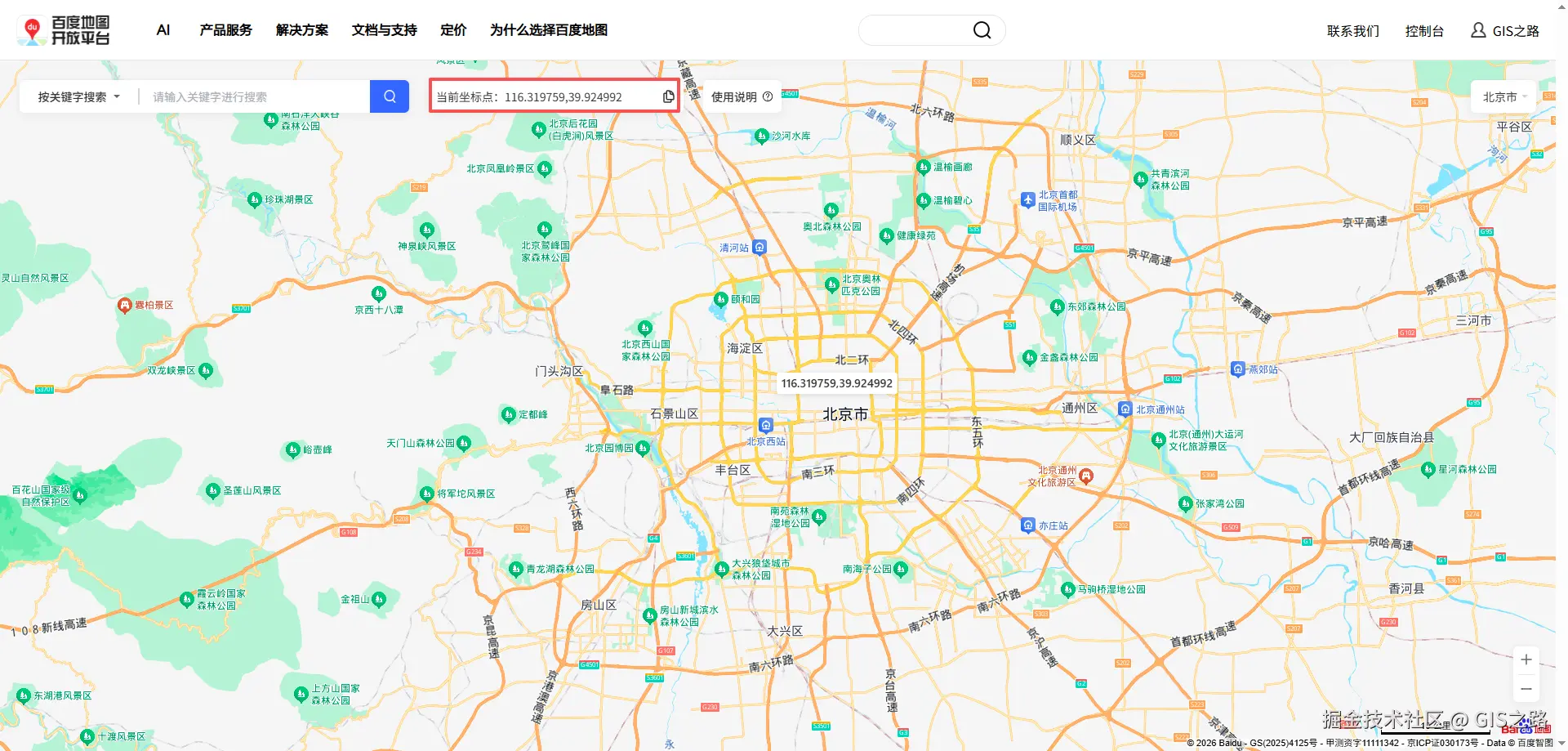
Task: Open the 产品服务 menu
Action: 226,30
